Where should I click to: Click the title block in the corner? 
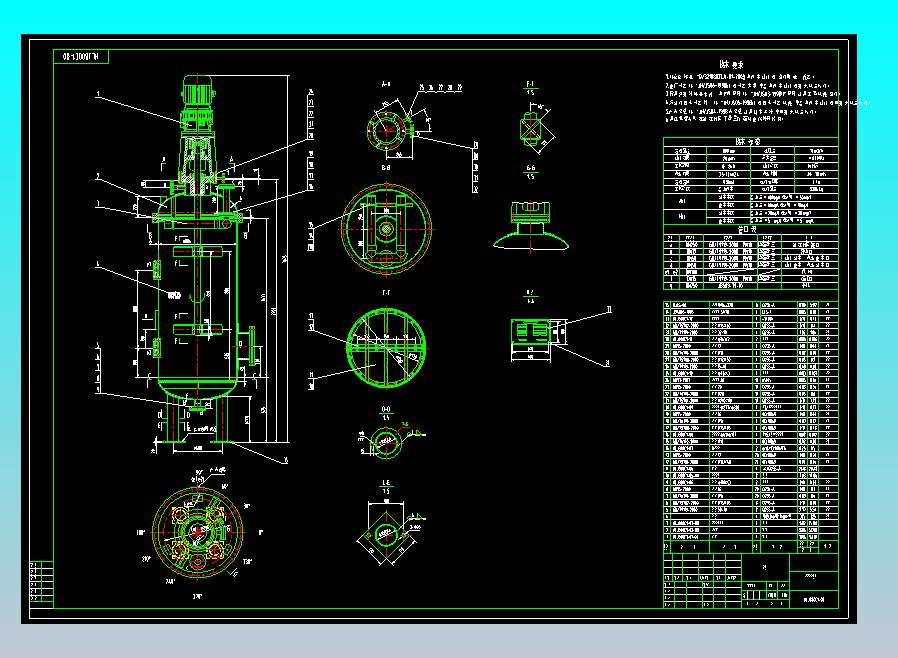pos(751,580)
